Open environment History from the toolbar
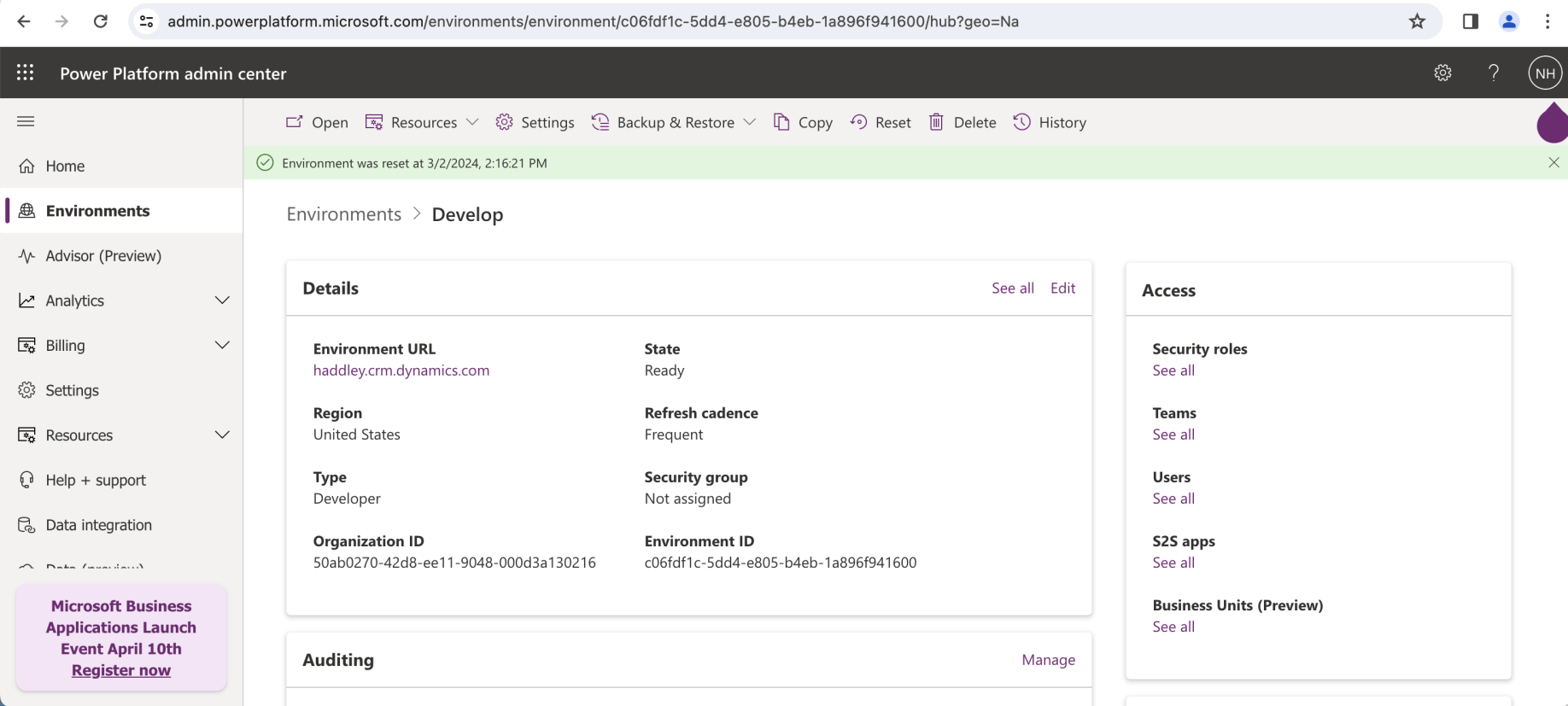1568x706 pixels. click(1050, 122)
